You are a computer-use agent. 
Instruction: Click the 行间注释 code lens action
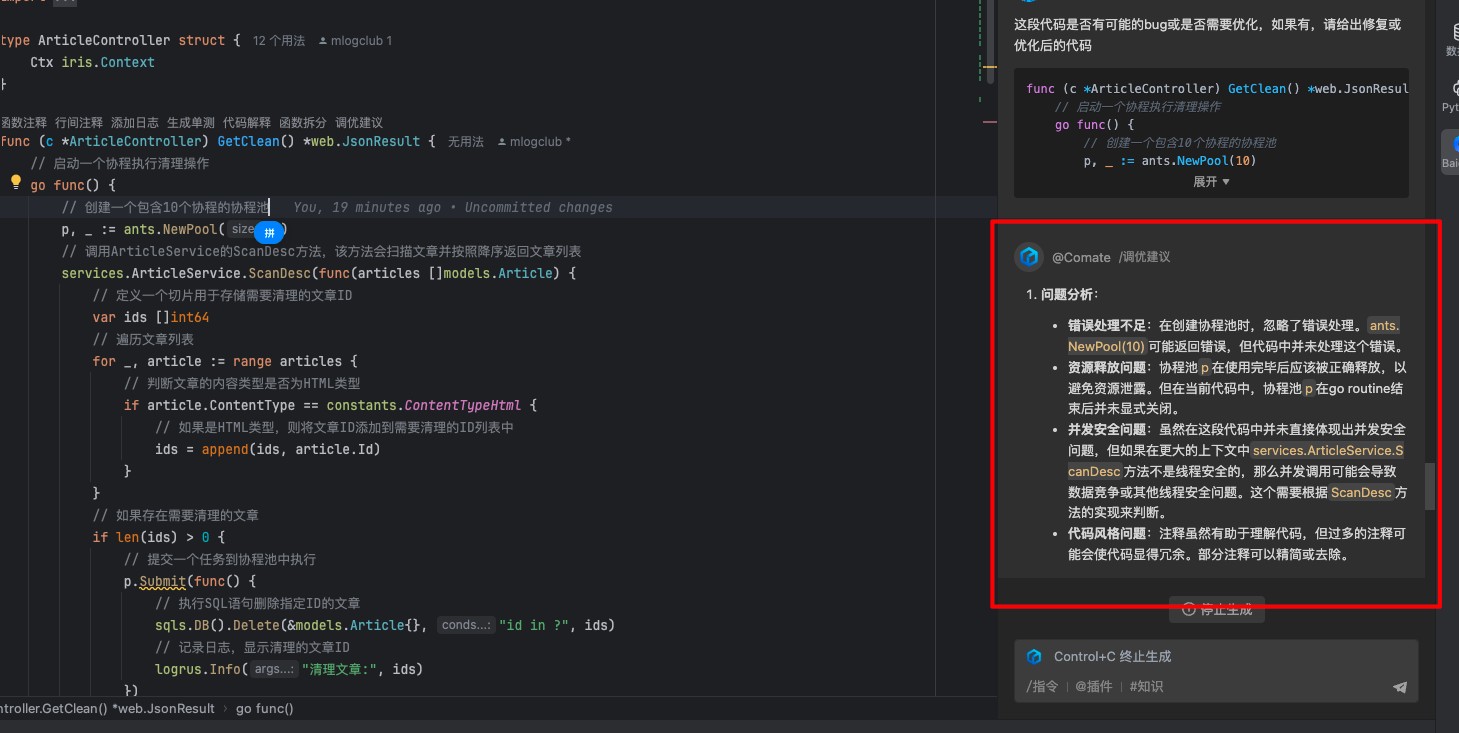coord(79,122)
